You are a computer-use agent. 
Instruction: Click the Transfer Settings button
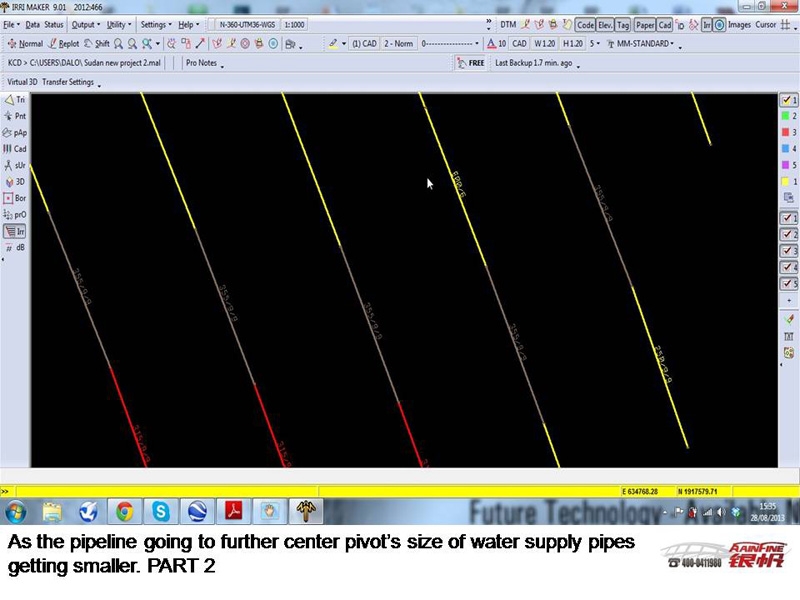click(x=69, y=82)
